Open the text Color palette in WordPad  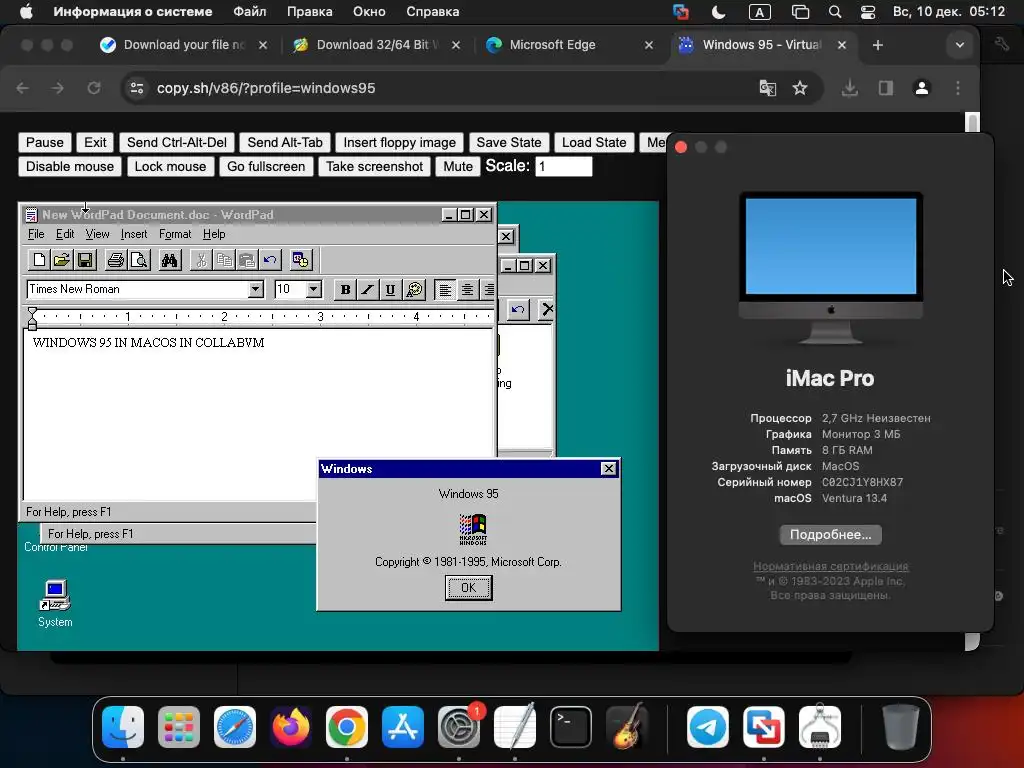[x=414, y=289]
